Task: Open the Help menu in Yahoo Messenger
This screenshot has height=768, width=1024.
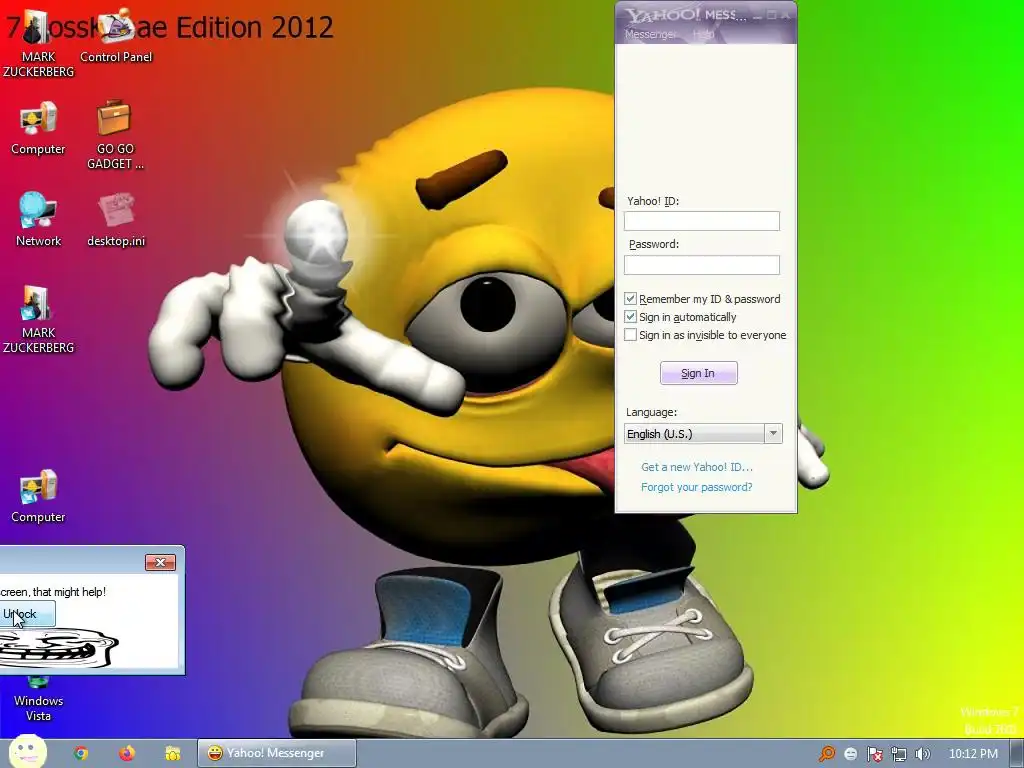Action: [x=703, y=34]
